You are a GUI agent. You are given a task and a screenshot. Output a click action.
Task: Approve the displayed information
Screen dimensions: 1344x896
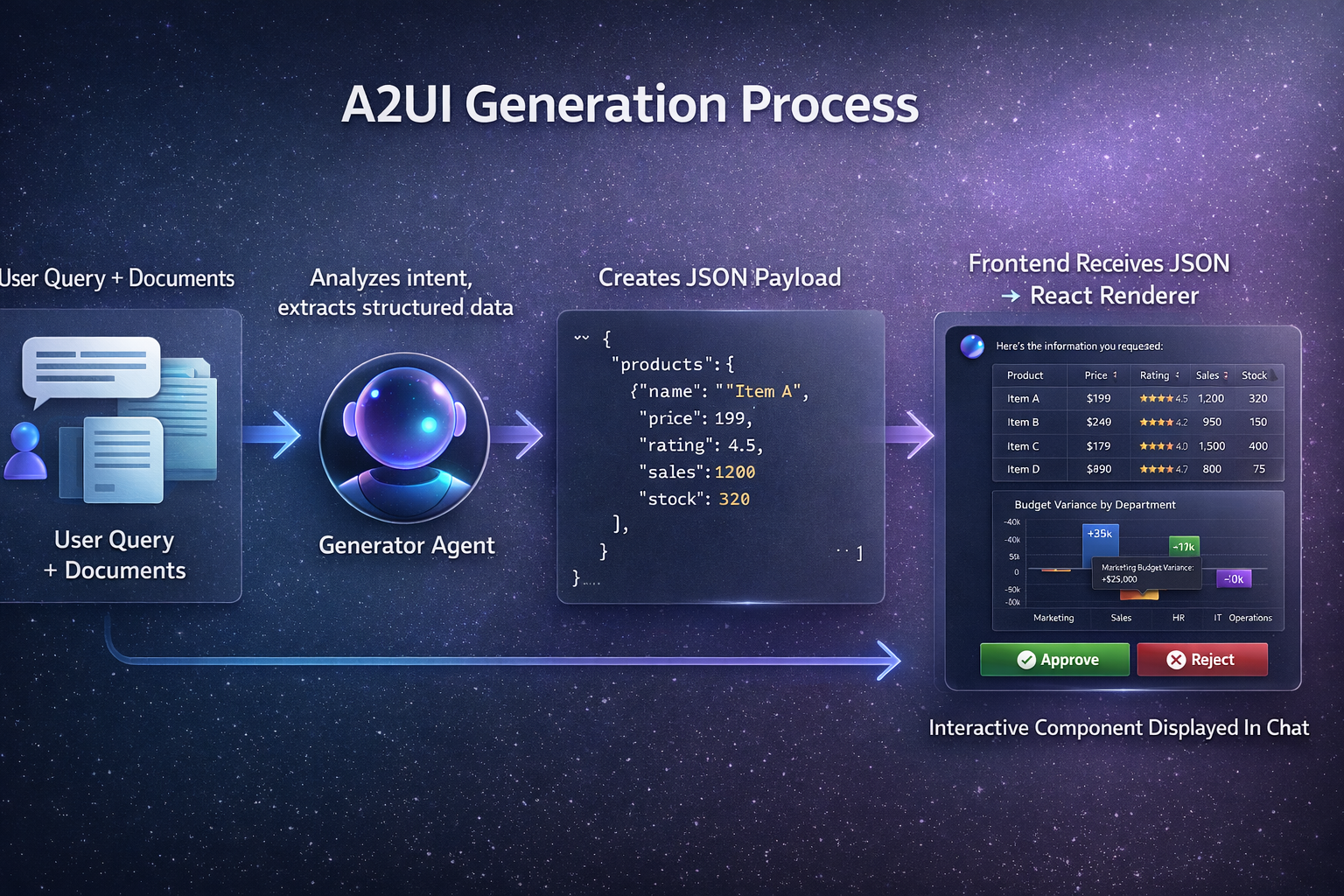click(1054, 660)
